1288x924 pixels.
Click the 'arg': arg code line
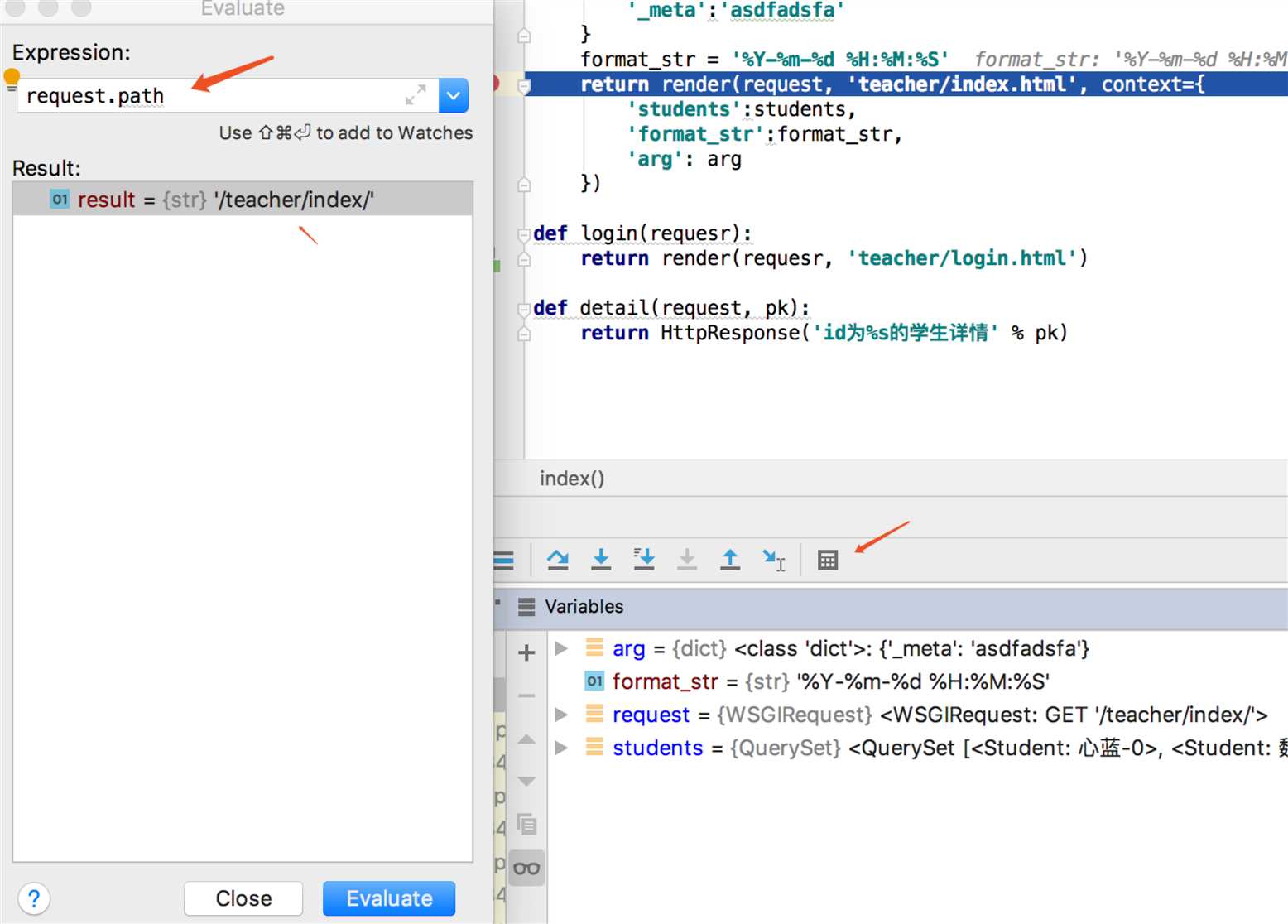tap(685, 159)
